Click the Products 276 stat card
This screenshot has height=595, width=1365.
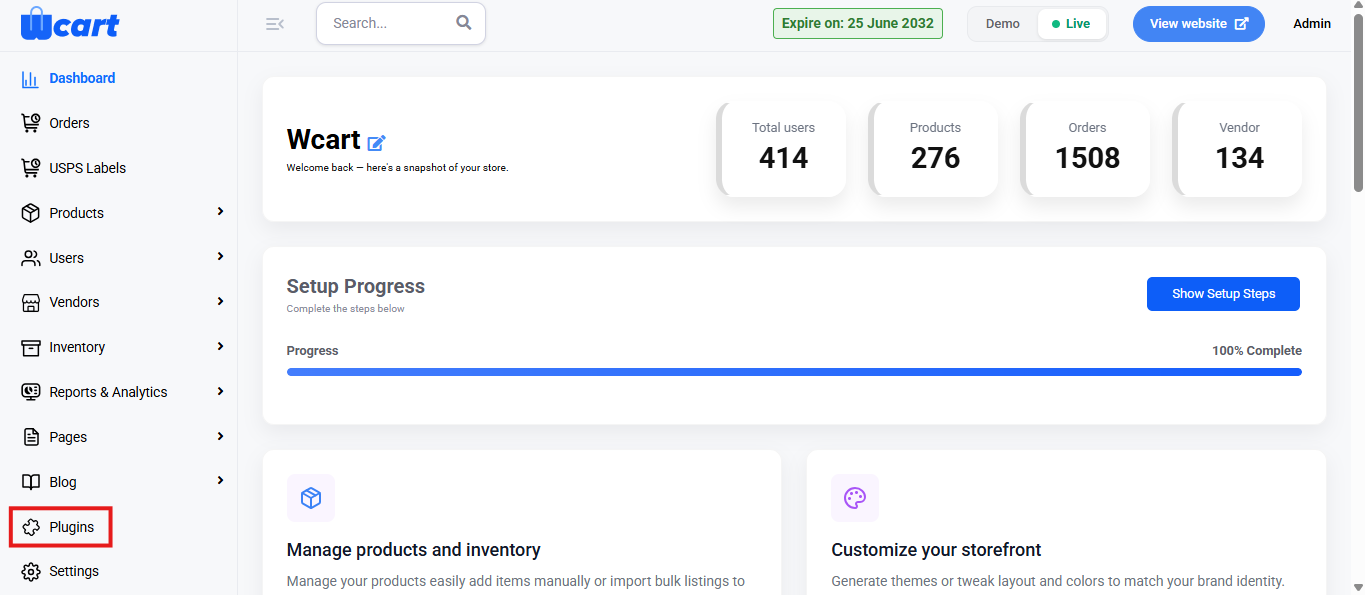(934, 149)
